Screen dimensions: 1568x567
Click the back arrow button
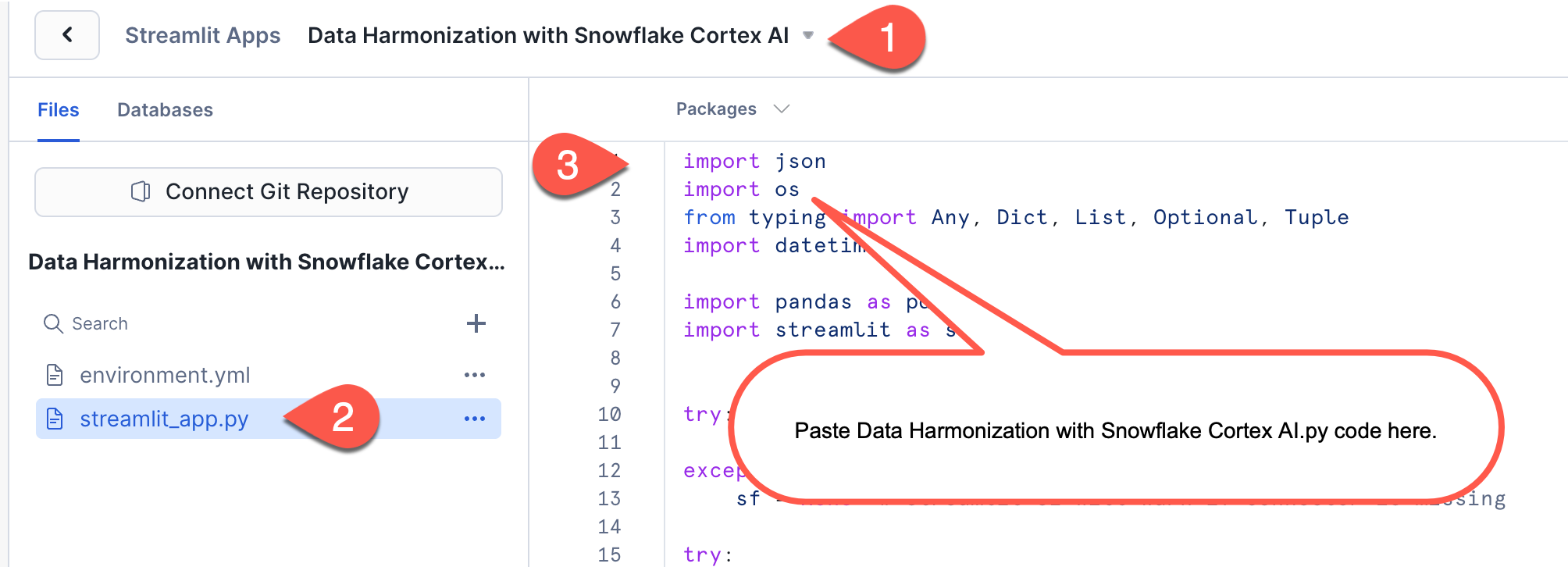67,35
